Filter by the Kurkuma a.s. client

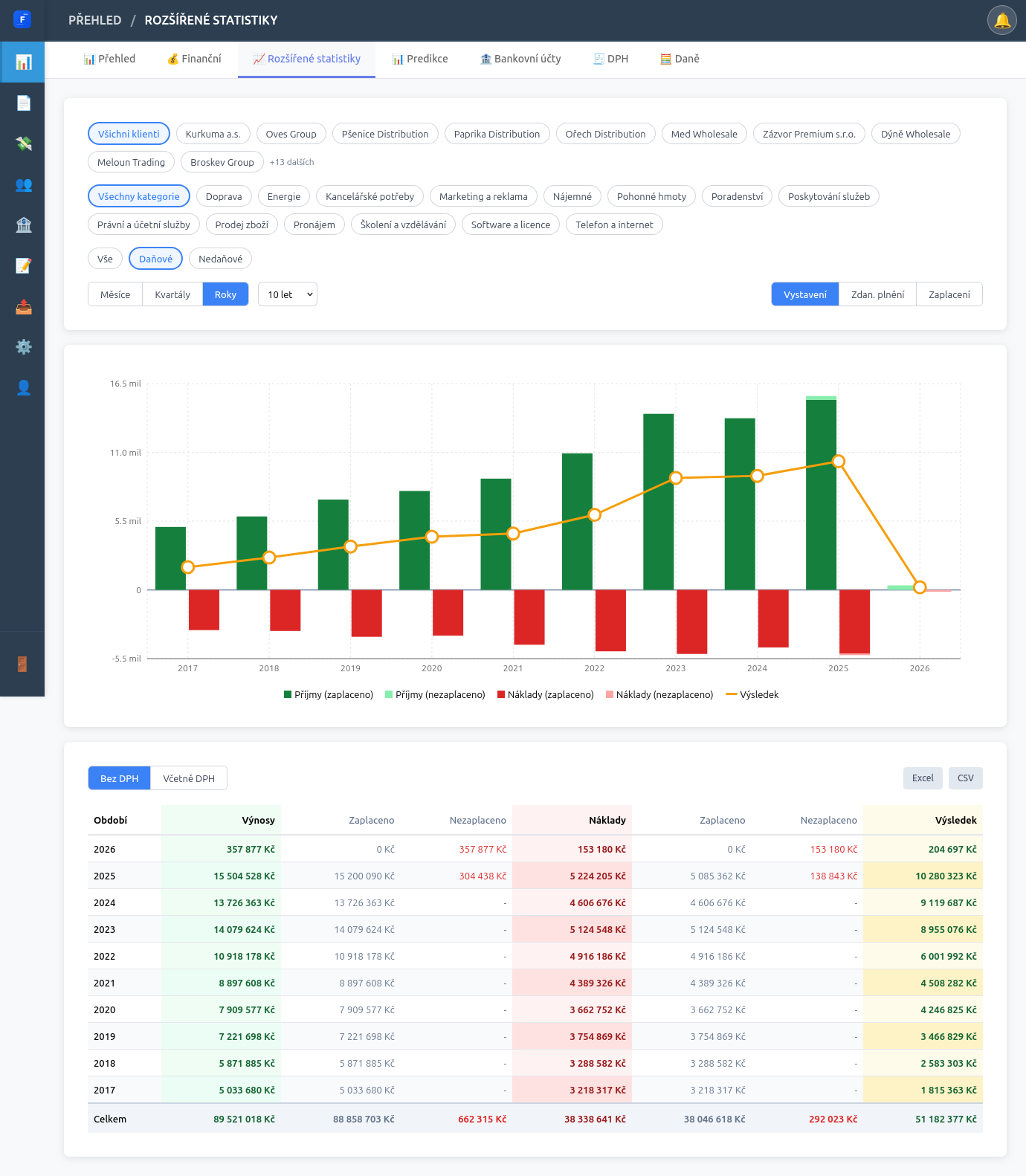[x=213, y=134]
